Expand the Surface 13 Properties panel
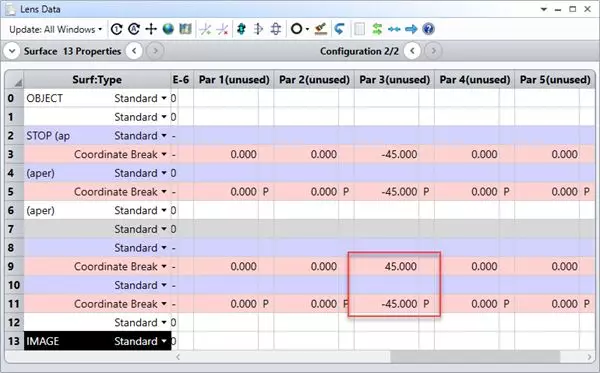Viewport: 600px width, 373px height. pyautogui.click(x=12, y=51)
